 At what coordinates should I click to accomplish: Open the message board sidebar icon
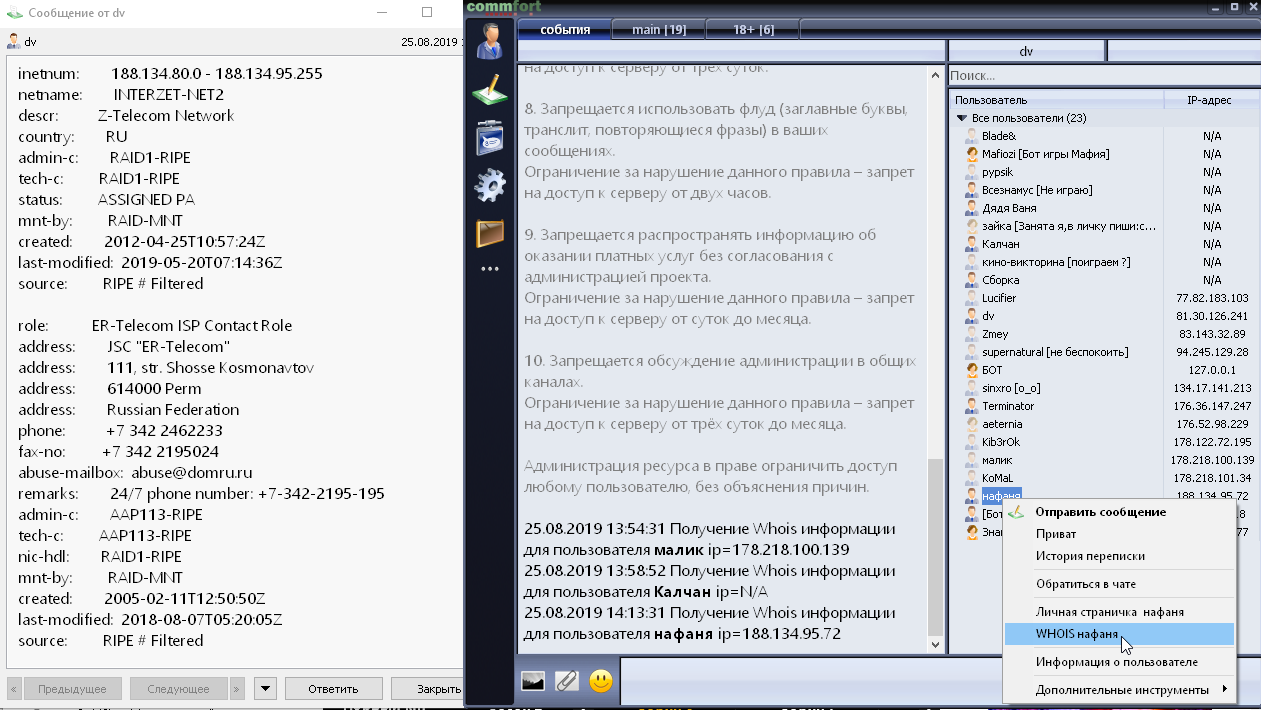(x=490, y=138)
